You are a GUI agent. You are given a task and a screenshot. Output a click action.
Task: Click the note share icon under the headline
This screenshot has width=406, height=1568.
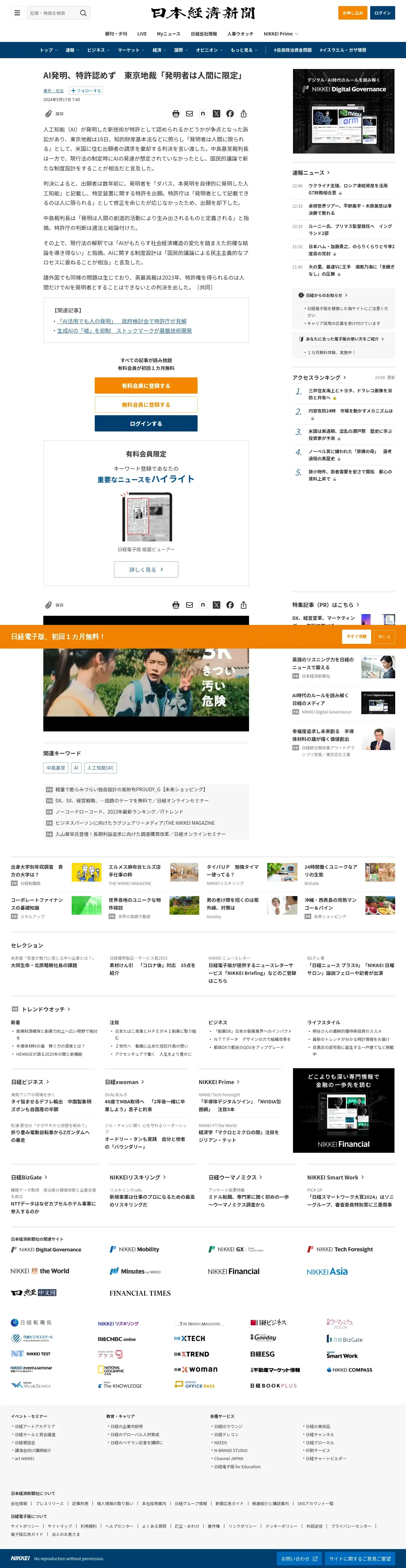203,114
